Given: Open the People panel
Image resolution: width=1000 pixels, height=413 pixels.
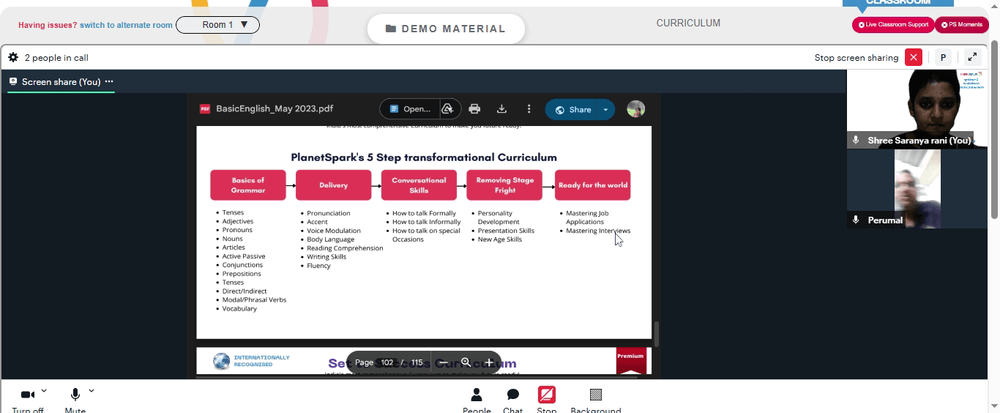Looking at the screenshot, I should pyautogui.click(x=476, y=401).
